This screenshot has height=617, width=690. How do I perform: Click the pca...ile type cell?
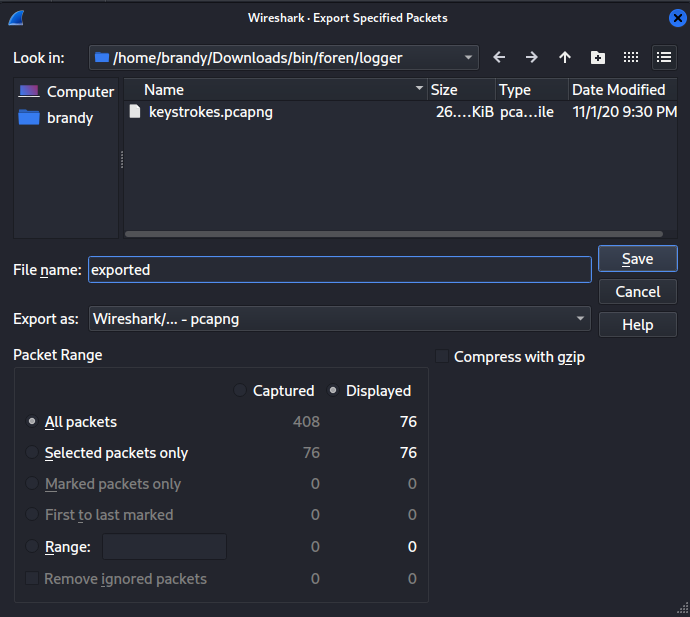click(x=527, y=112)
